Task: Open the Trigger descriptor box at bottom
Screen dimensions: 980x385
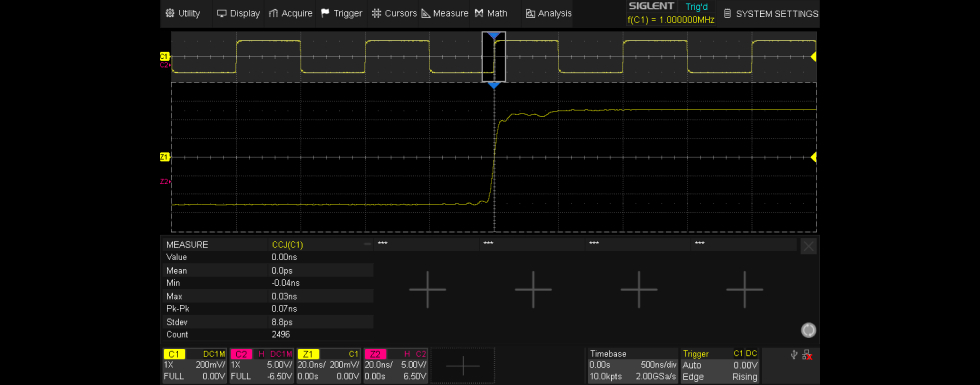Action: (x=720, y=366)
